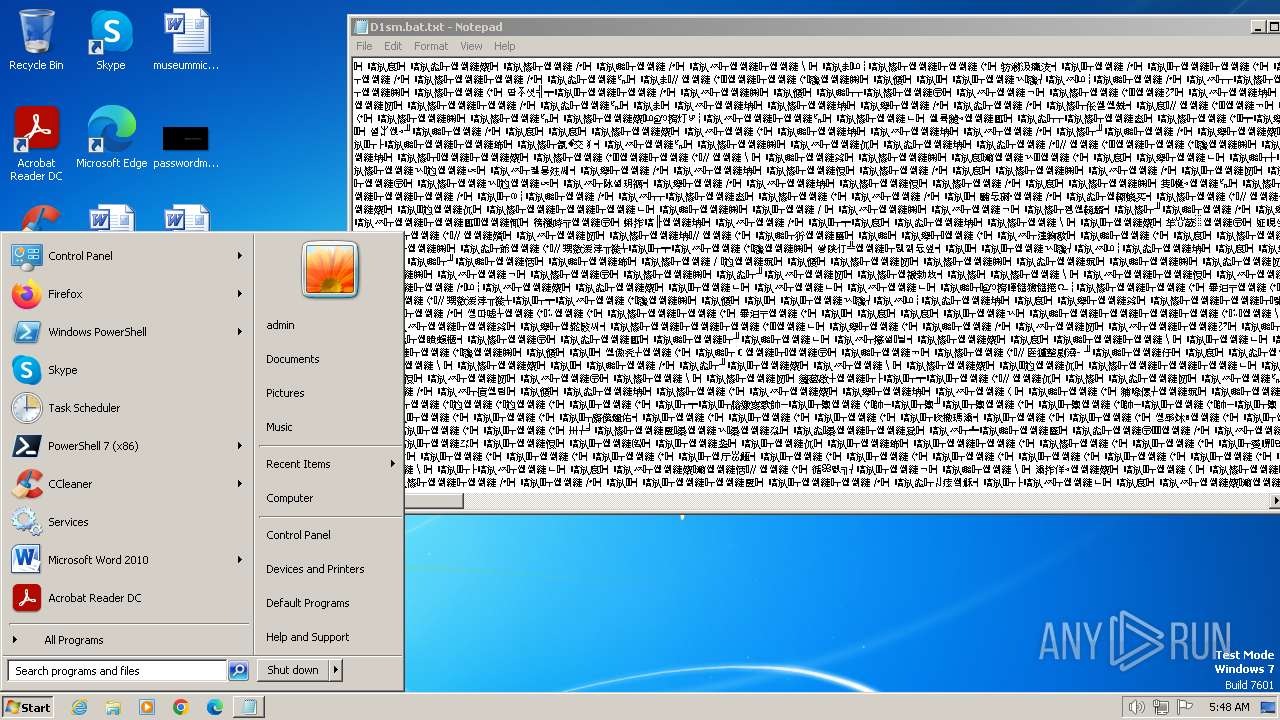Click the Notepad horizontal scrollbar thumb
Screen dimensions: 1280x720
coord(434,500)
